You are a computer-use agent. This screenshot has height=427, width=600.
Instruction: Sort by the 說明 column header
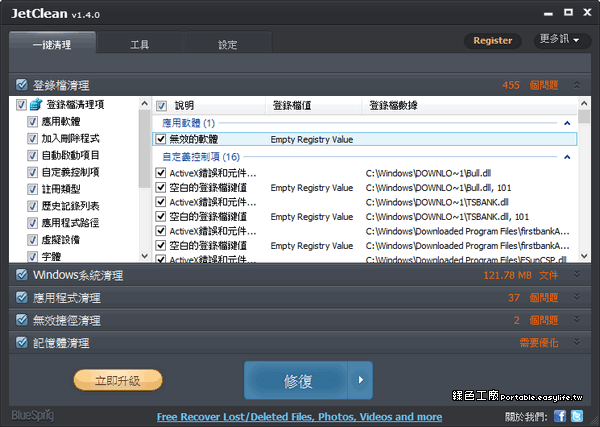[184, 105]
